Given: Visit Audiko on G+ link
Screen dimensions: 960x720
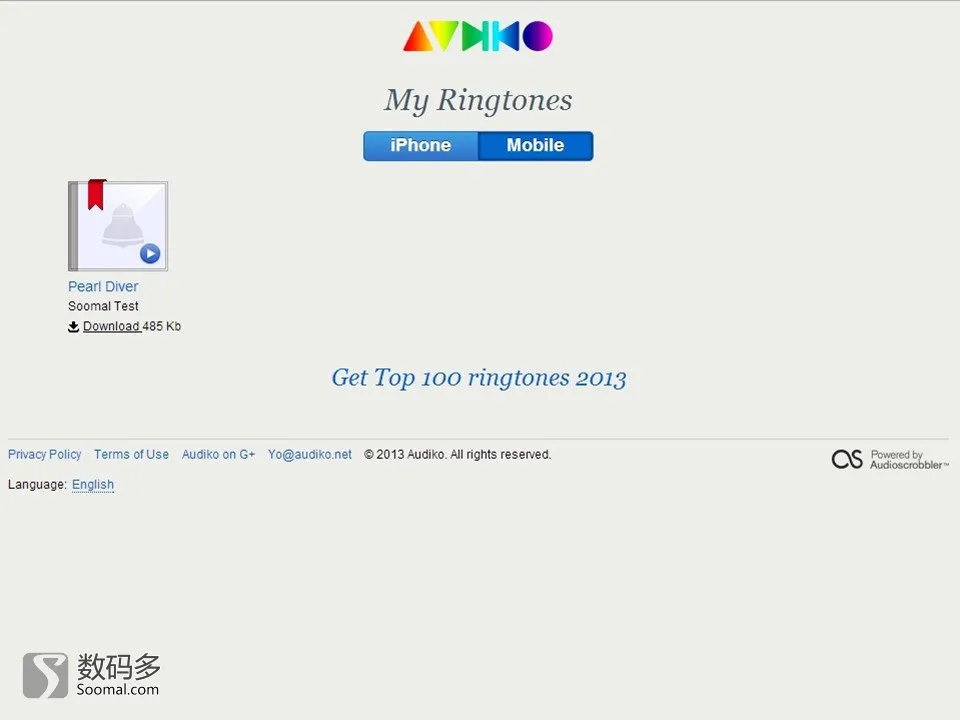Looking at the screenshot, I should pyautogui.click(x=218, y=454).
